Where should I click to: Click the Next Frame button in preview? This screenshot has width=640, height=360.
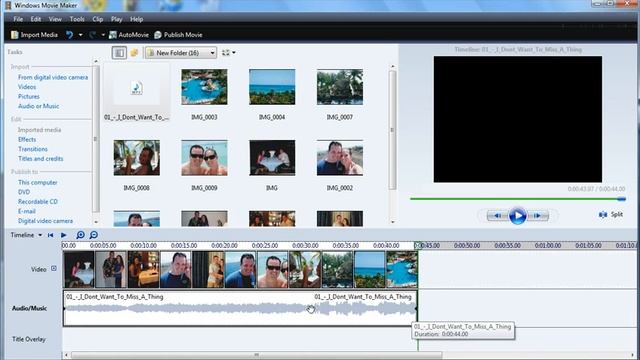tap(537, 216)
